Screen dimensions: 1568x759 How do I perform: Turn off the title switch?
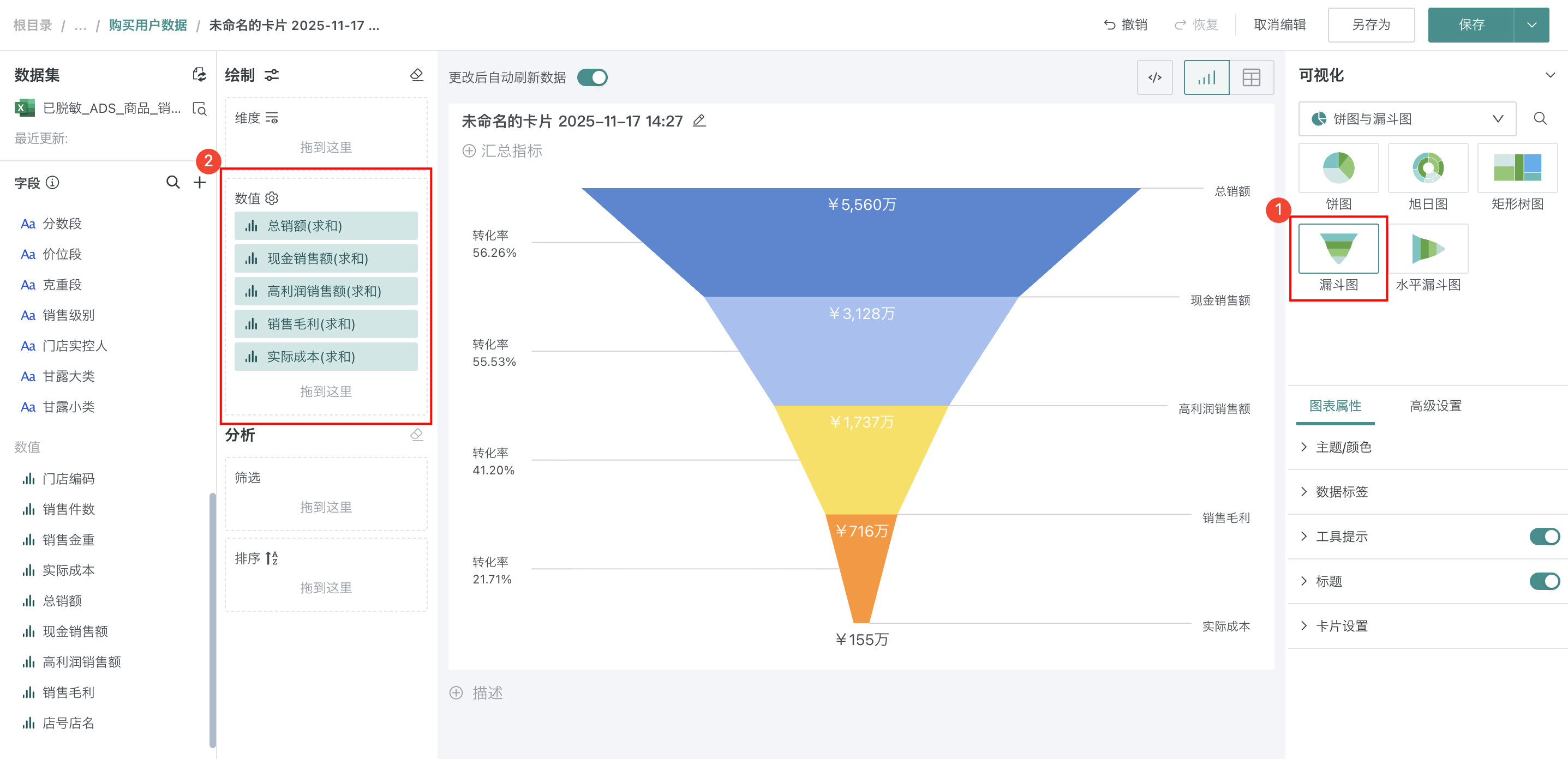click(1543, 581)
